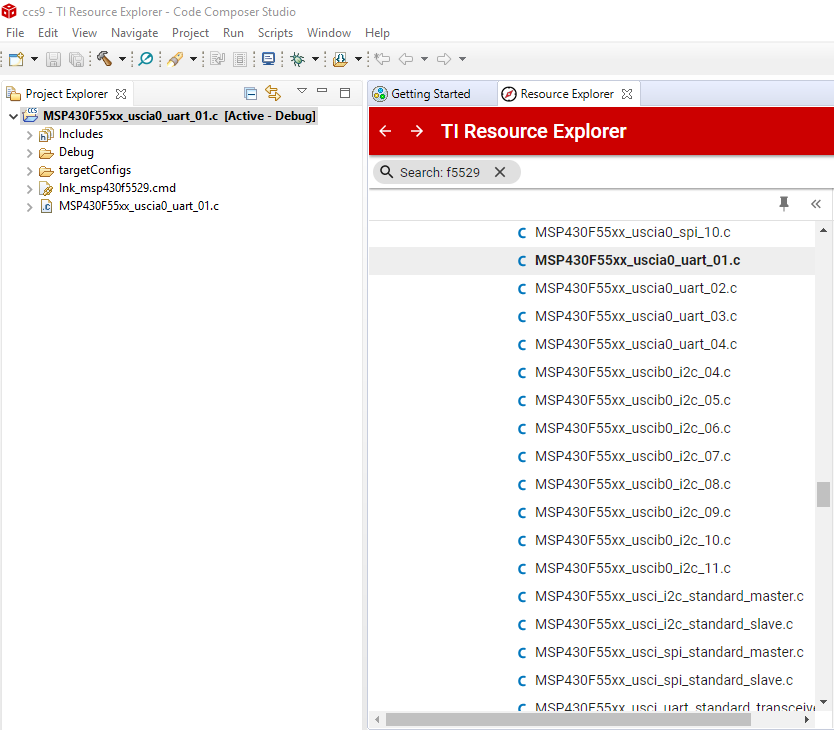Click C icon beside MSP430F55xx_uscib0_i2c_09.c
This screenshot has height=730, width=834.
coord(522,513)
